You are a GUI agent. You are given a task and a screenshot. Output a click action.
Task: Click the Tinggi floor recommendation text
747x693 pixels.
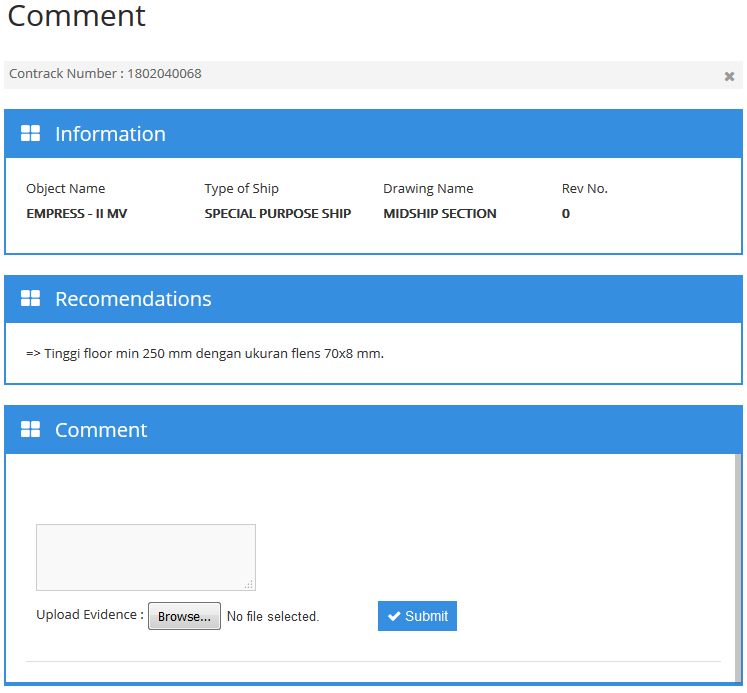point(205,353)
